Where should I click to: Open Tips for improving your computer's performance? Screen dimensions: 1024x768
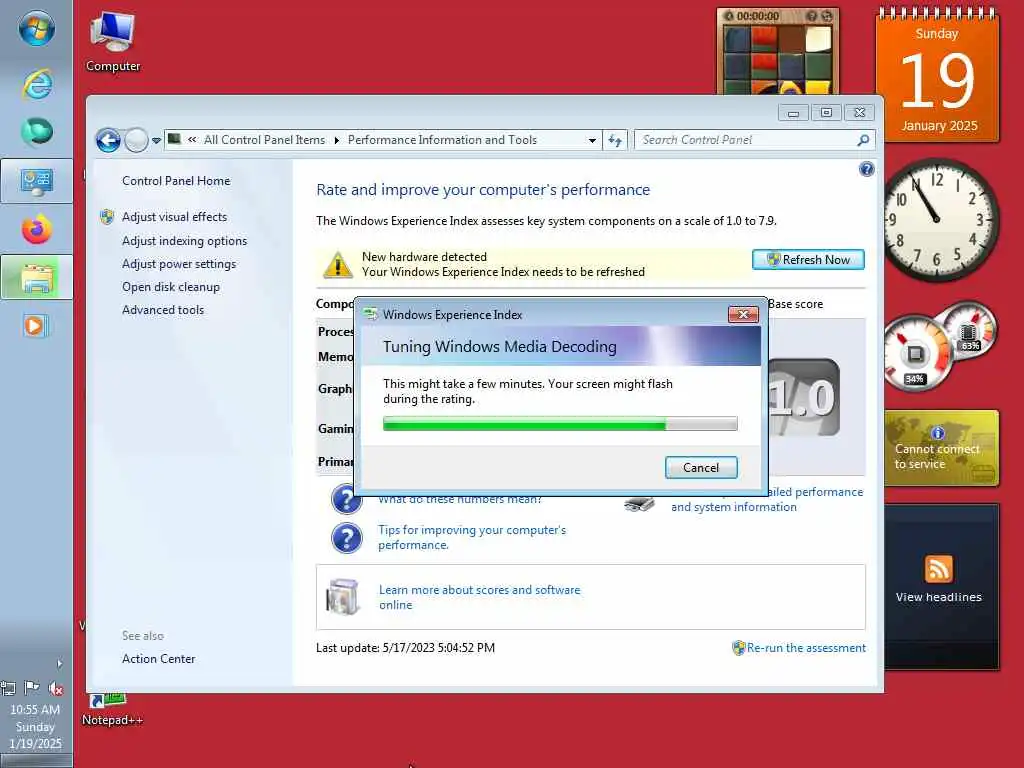(x=472, y=537)
